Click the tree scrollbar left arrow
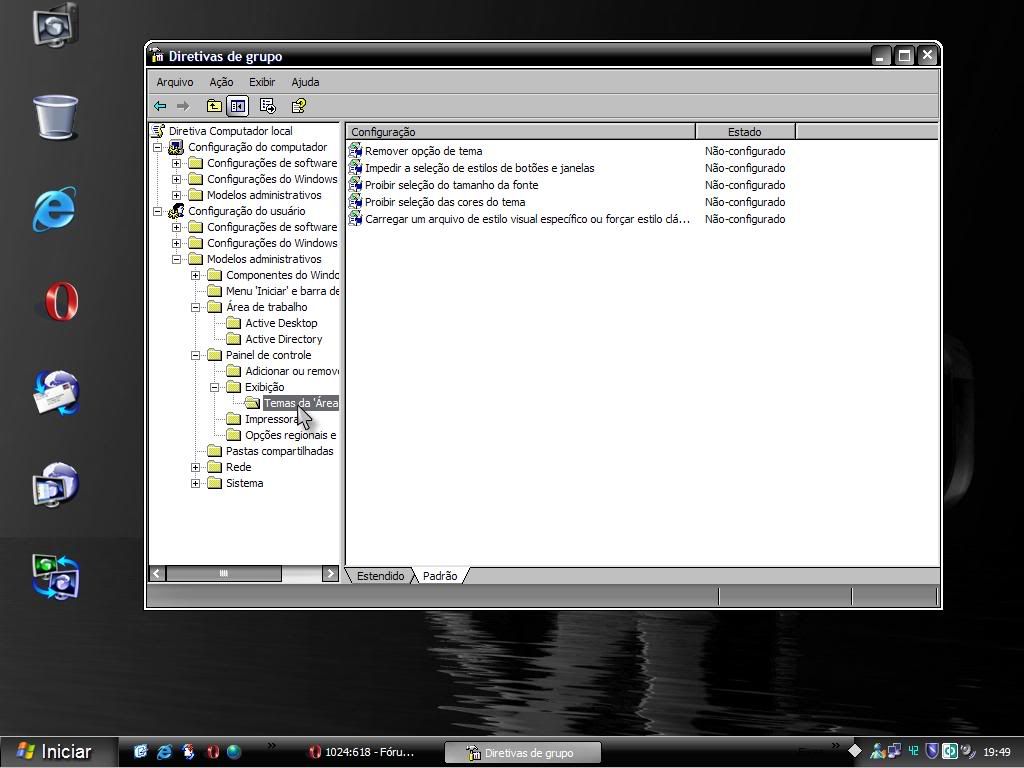Viewport: 1024px width, 768px height. click(x=157, y=573)
